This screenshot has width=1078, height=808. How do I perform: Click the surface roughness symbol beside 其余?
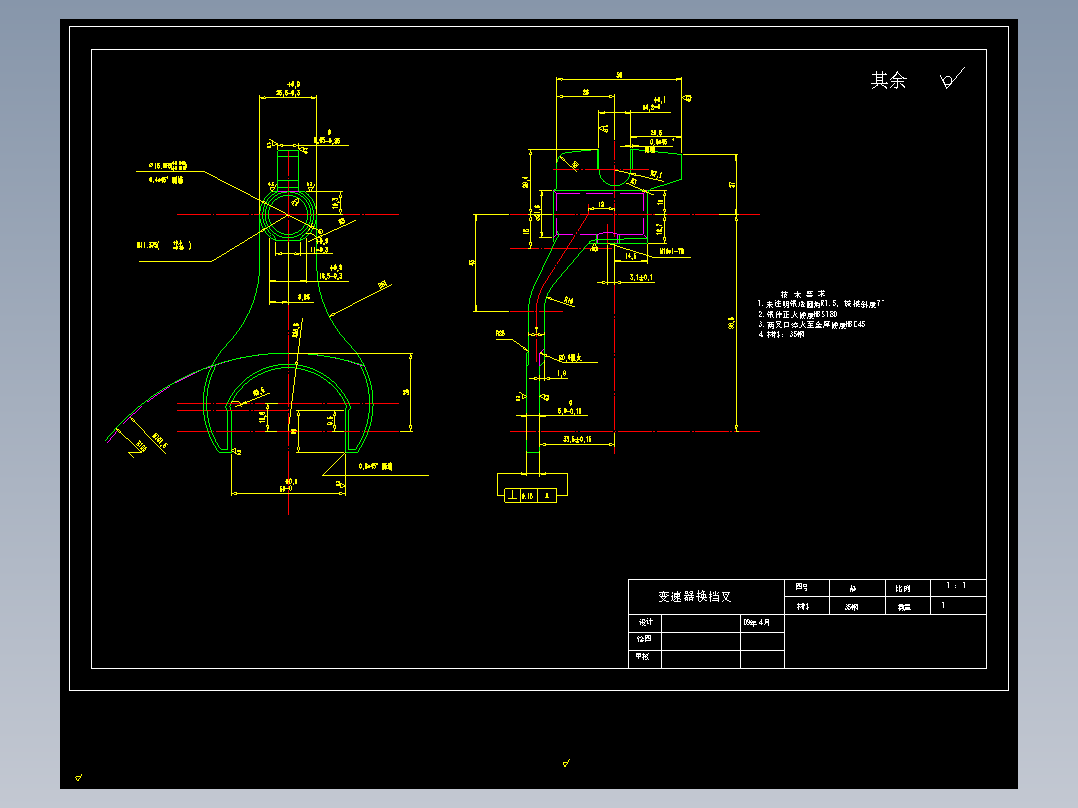pos(952,79)
